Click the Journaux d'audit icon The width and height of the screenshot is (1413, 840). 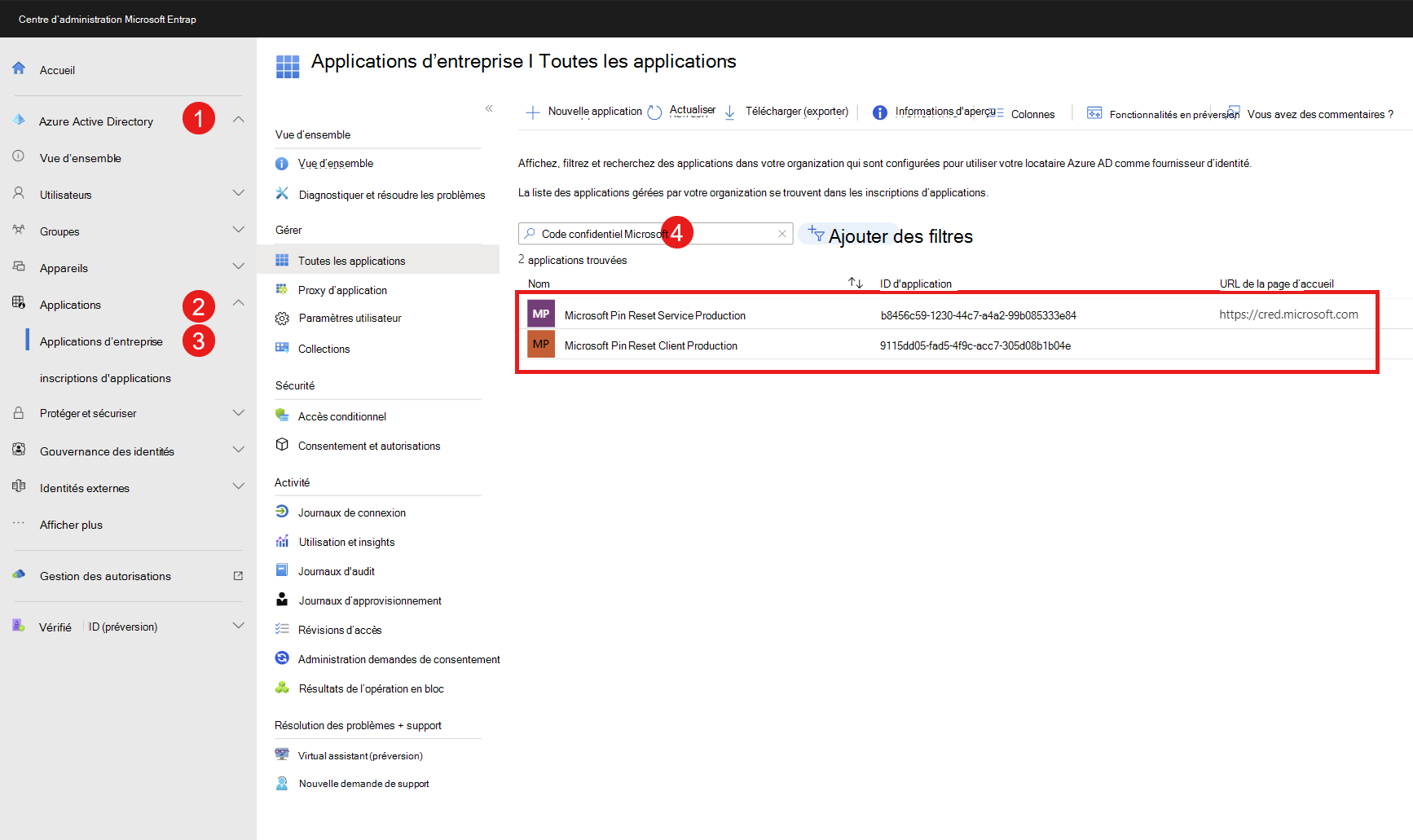[x=282, y=570]
